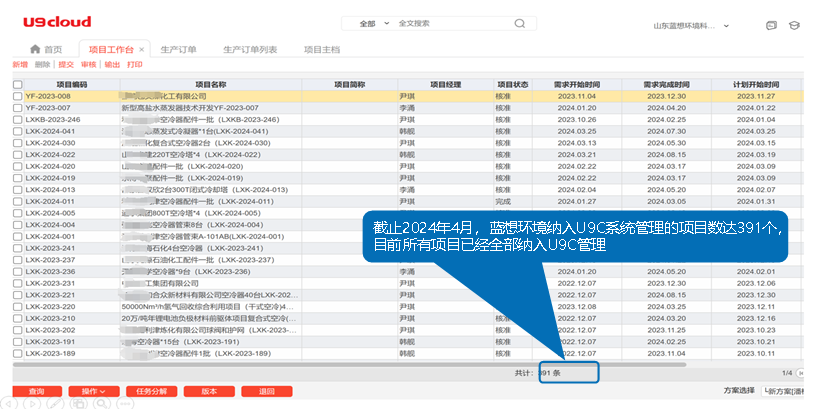Screen dimensions: 831x410
Task: Click manager 李涌 in row YF-2023-007
Action: (407, 108)
